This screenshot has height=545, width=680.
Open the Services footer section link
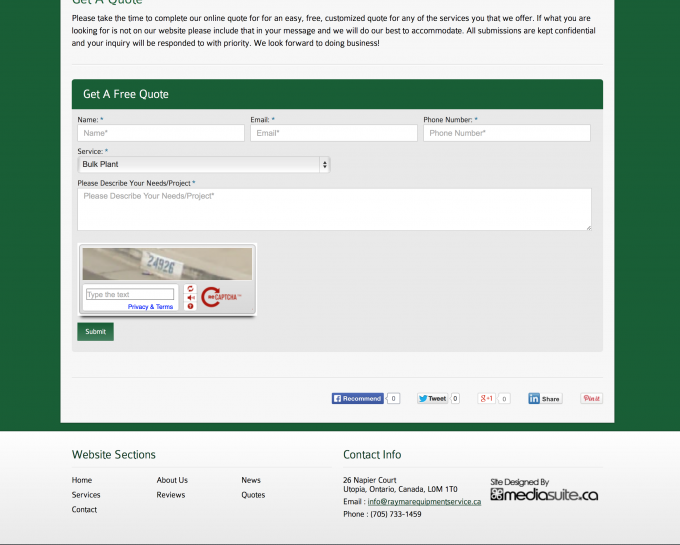coord(86,495)
